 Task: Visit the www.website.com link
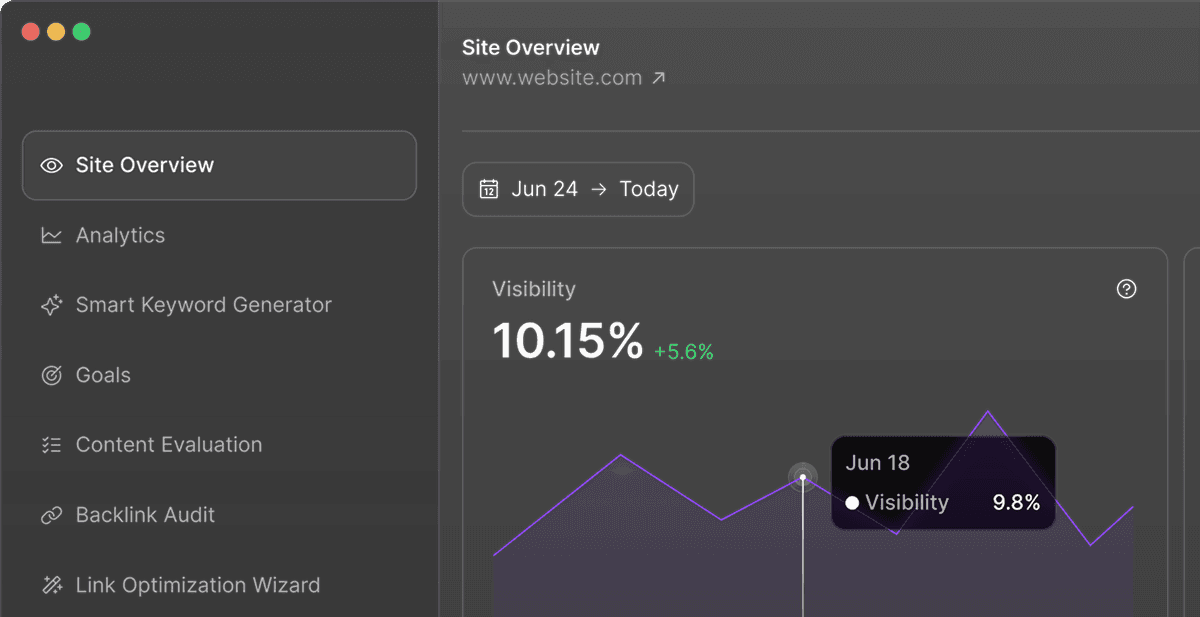pos(552,78)
